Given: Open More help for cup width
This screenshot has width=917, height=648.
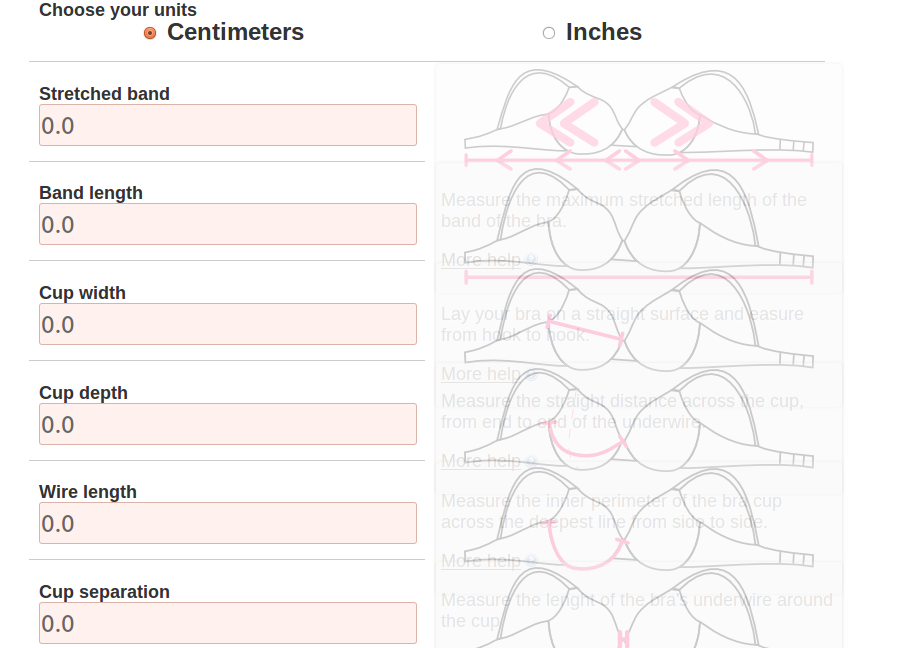Looking at the screenshot, I should pyautogui.click(x=481, y=461).
